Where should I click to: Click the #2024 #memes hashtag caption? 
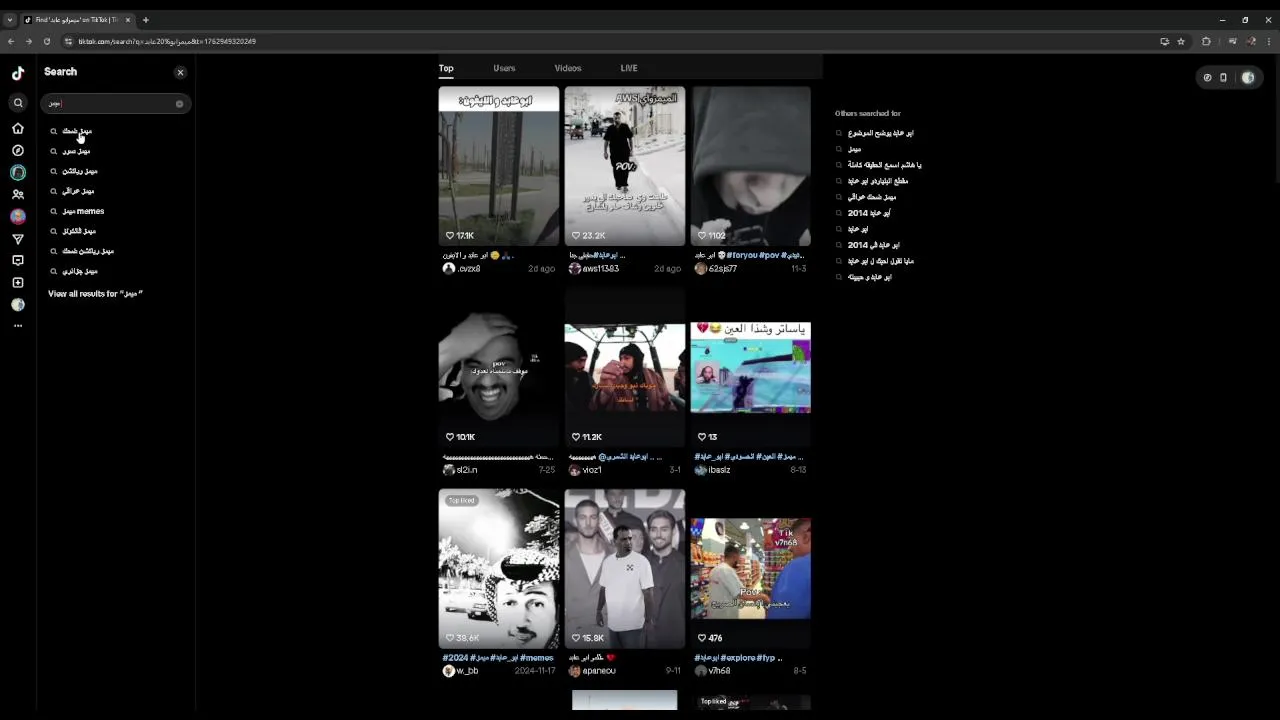(498, 658)
